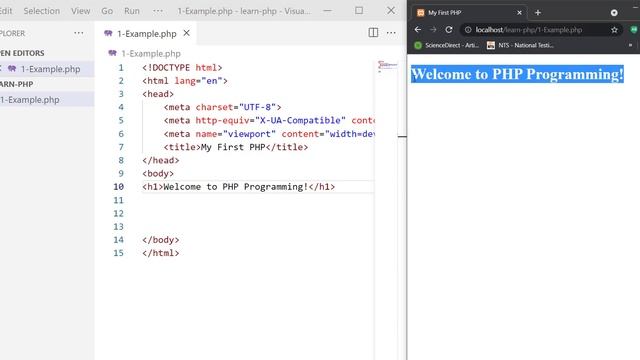Show more bookmarks chevron
This screenshot has height=360, width=640.
click(x=630, y=45)
